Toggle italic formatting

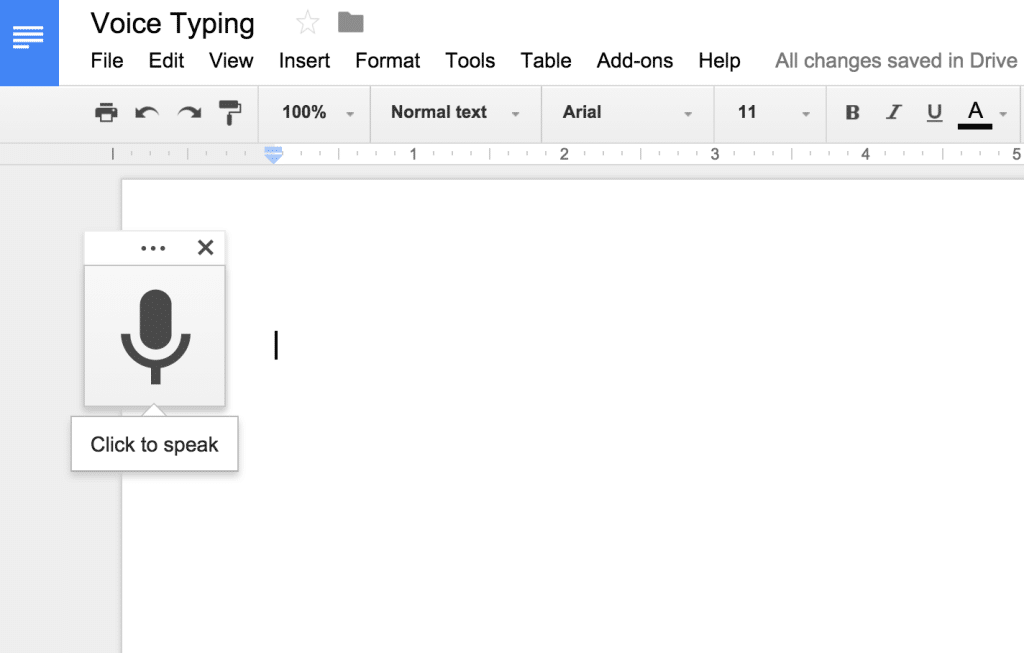coord(893,112)
